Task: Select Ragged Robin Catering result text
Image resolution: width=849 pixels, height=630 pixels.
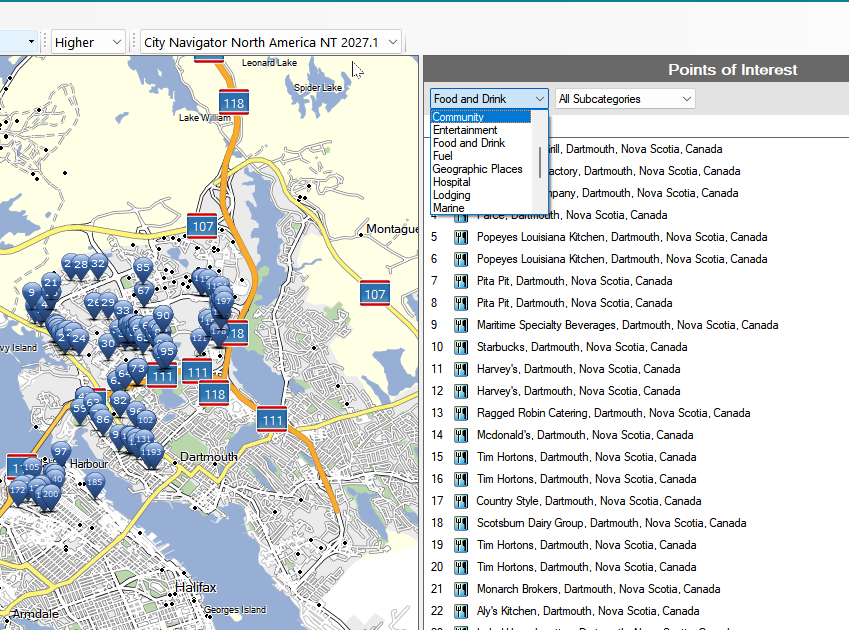Action: [x=613, y=413]
